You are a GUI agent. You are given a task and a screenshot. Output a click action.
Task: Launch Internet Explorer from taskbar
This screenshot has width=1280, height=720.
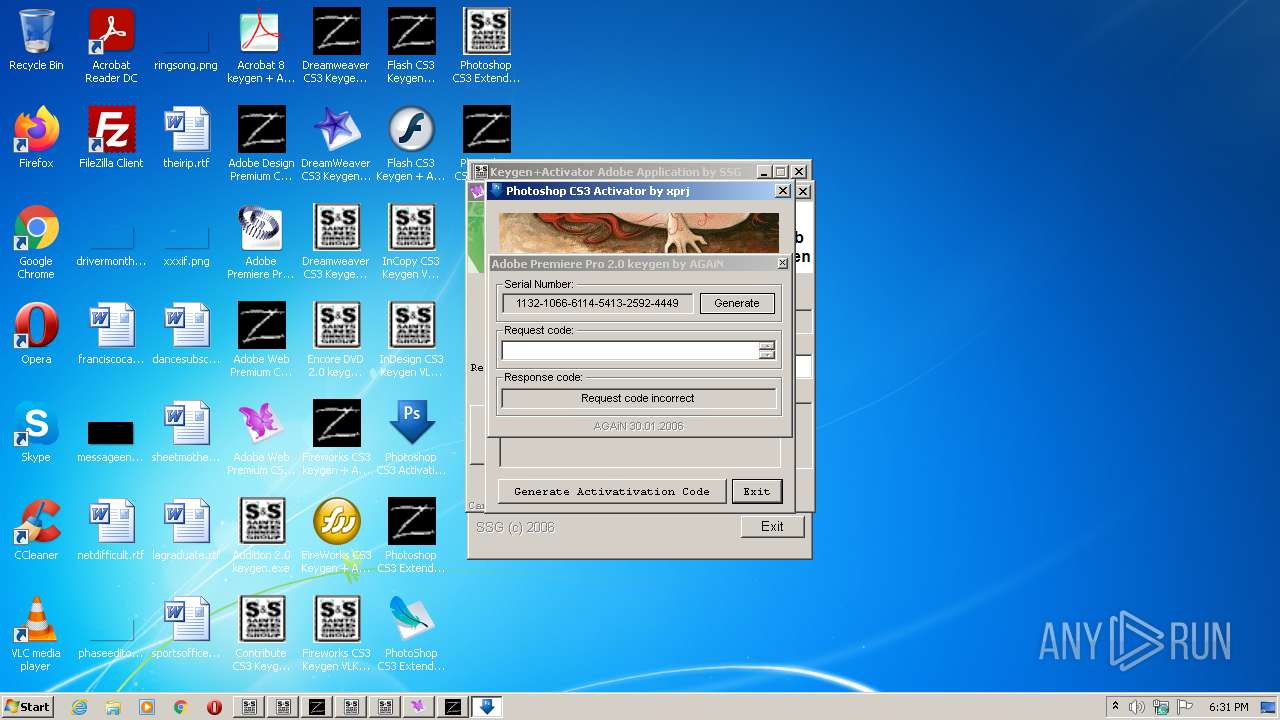pyautogui.click(x=80, y=707)
